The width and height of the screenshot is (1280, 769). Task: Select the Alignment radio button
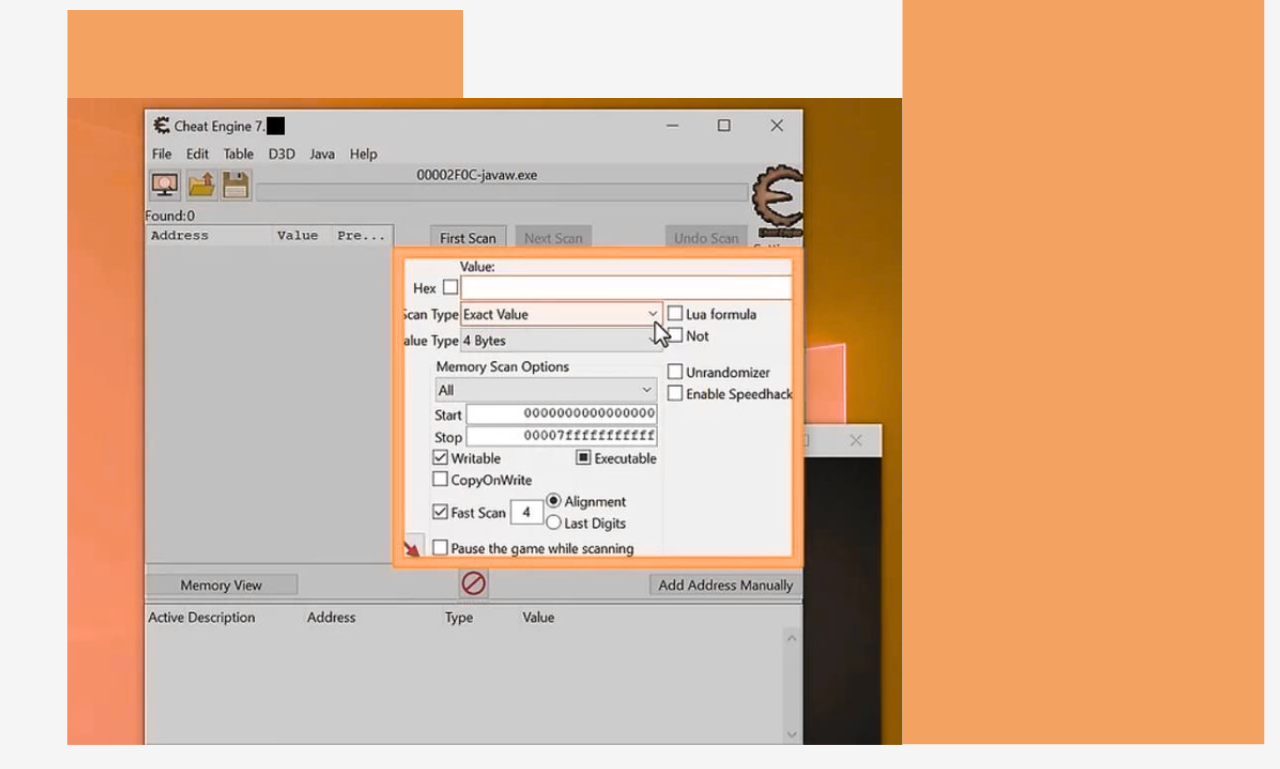(554, 500)
